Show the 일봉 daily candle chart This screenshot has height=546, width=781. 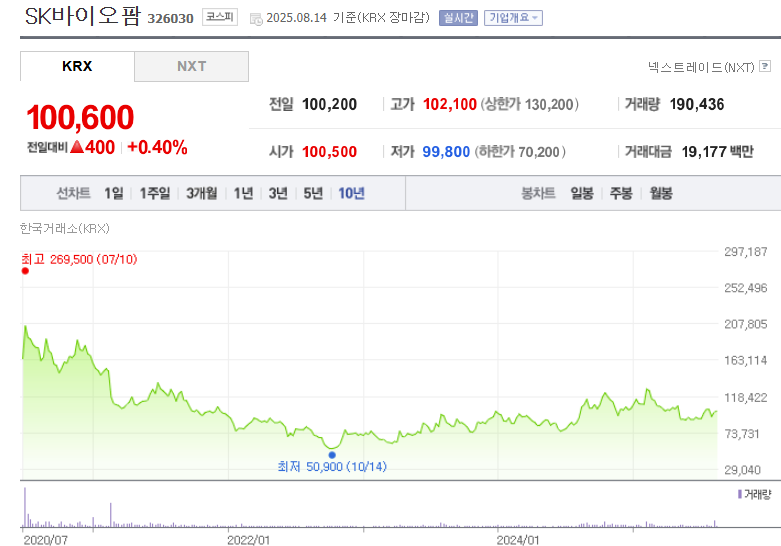(582, 193)
